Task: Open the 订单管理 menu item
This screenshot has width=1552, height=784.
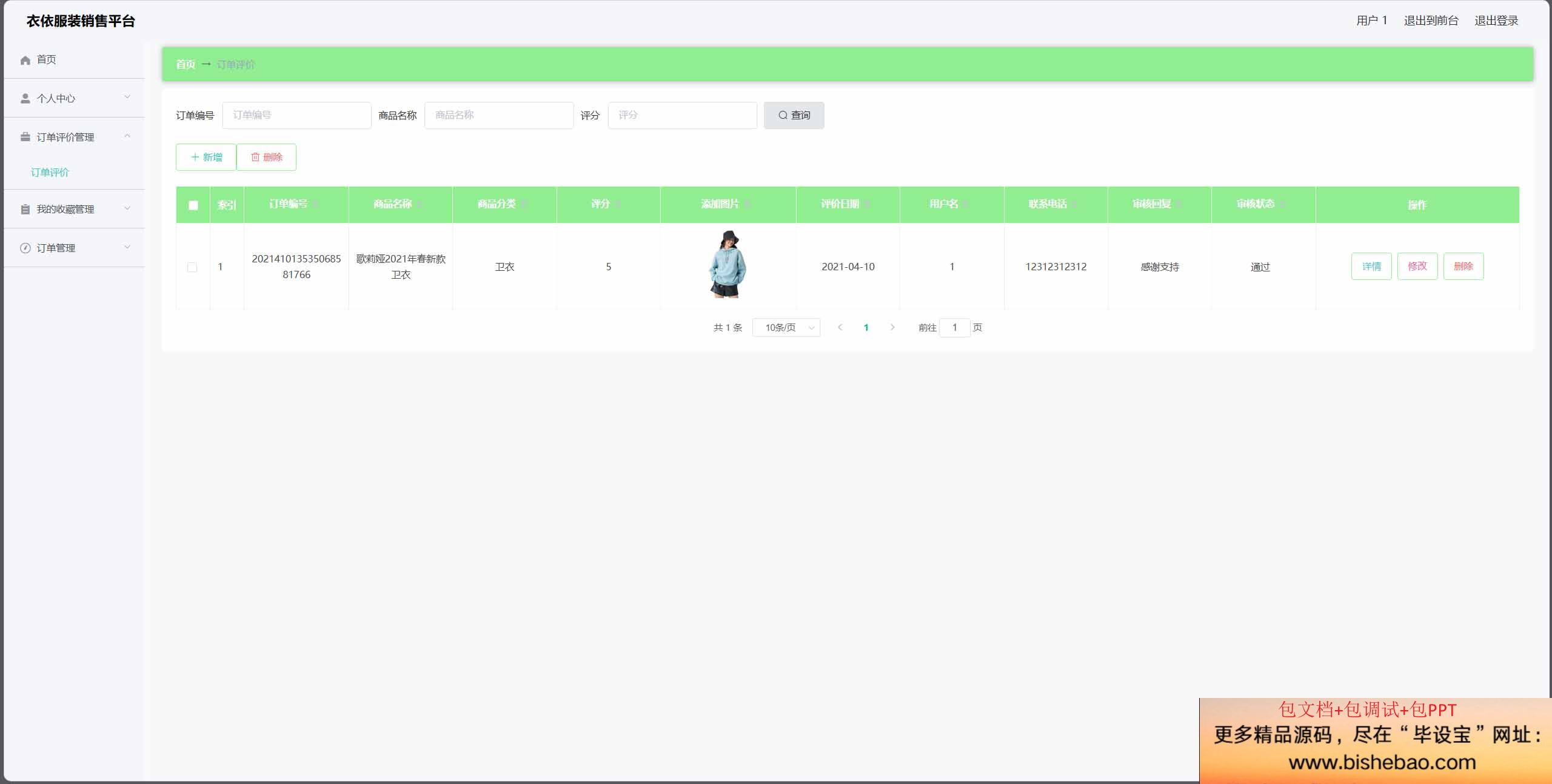Action: (x=74, y=248)
